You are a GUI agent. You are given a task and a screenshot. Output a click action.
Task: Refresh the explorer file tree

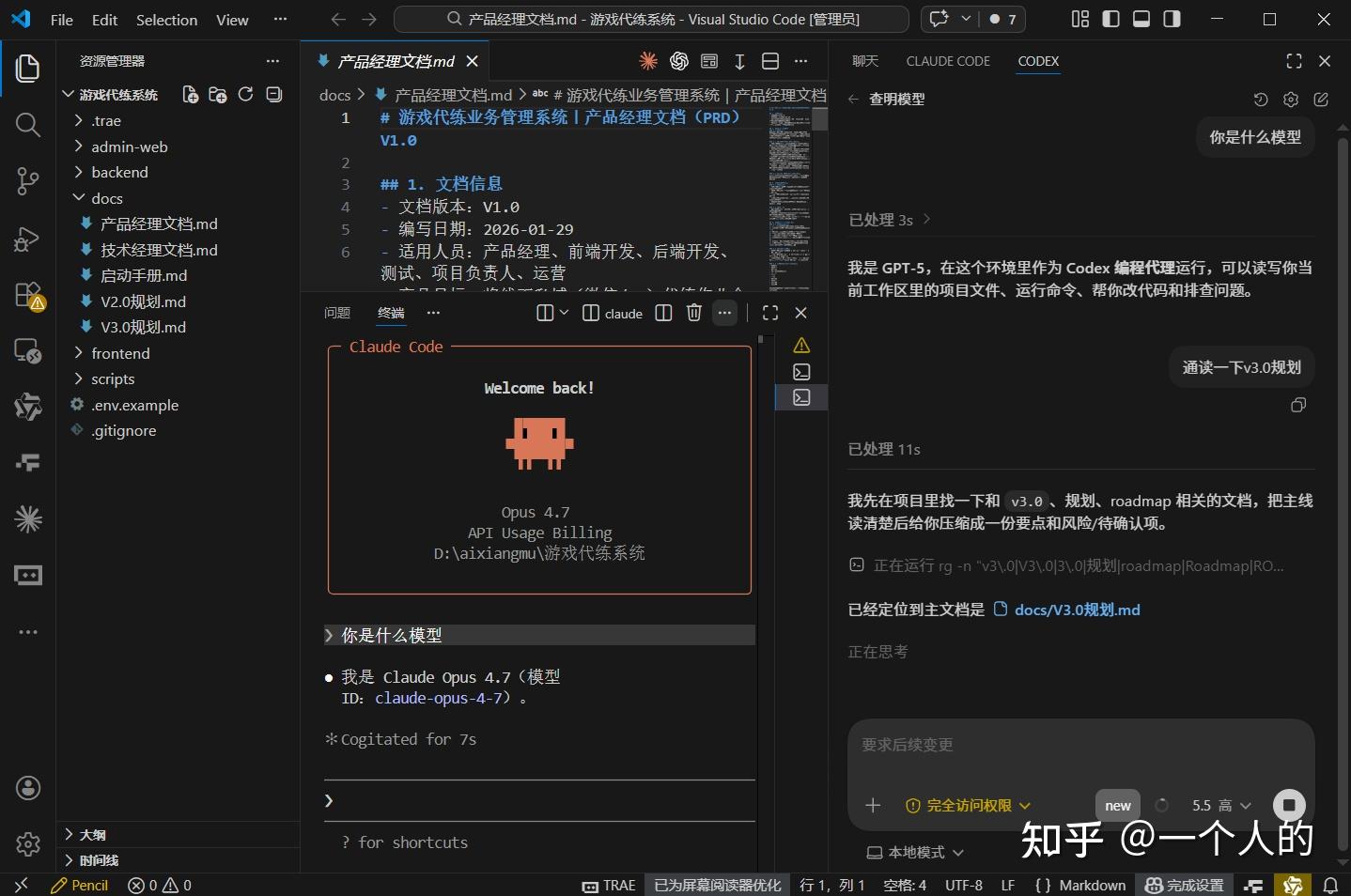pos(246,95)
